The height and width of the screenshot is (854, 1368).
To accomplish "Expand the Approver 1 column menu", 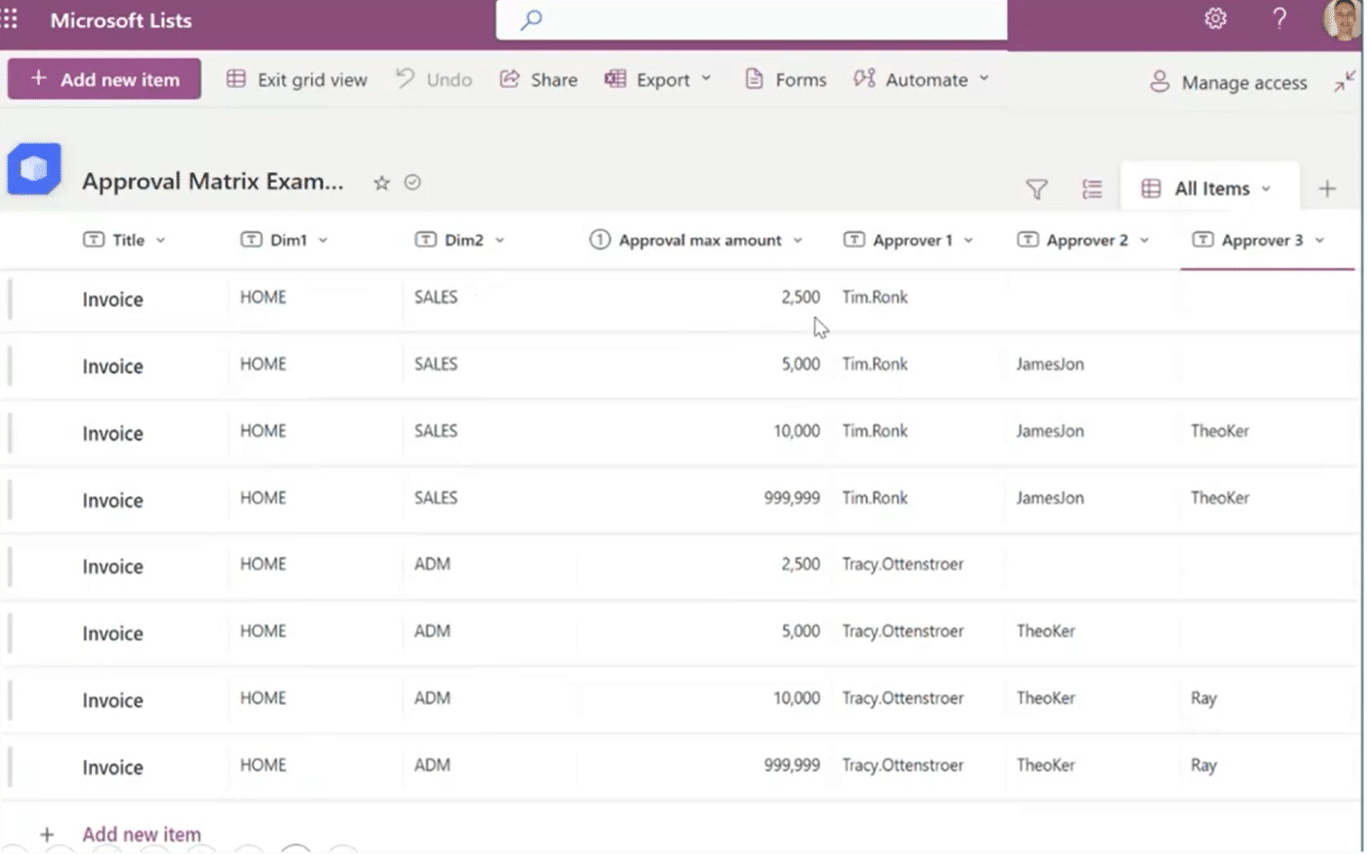I will coord(966,240).
